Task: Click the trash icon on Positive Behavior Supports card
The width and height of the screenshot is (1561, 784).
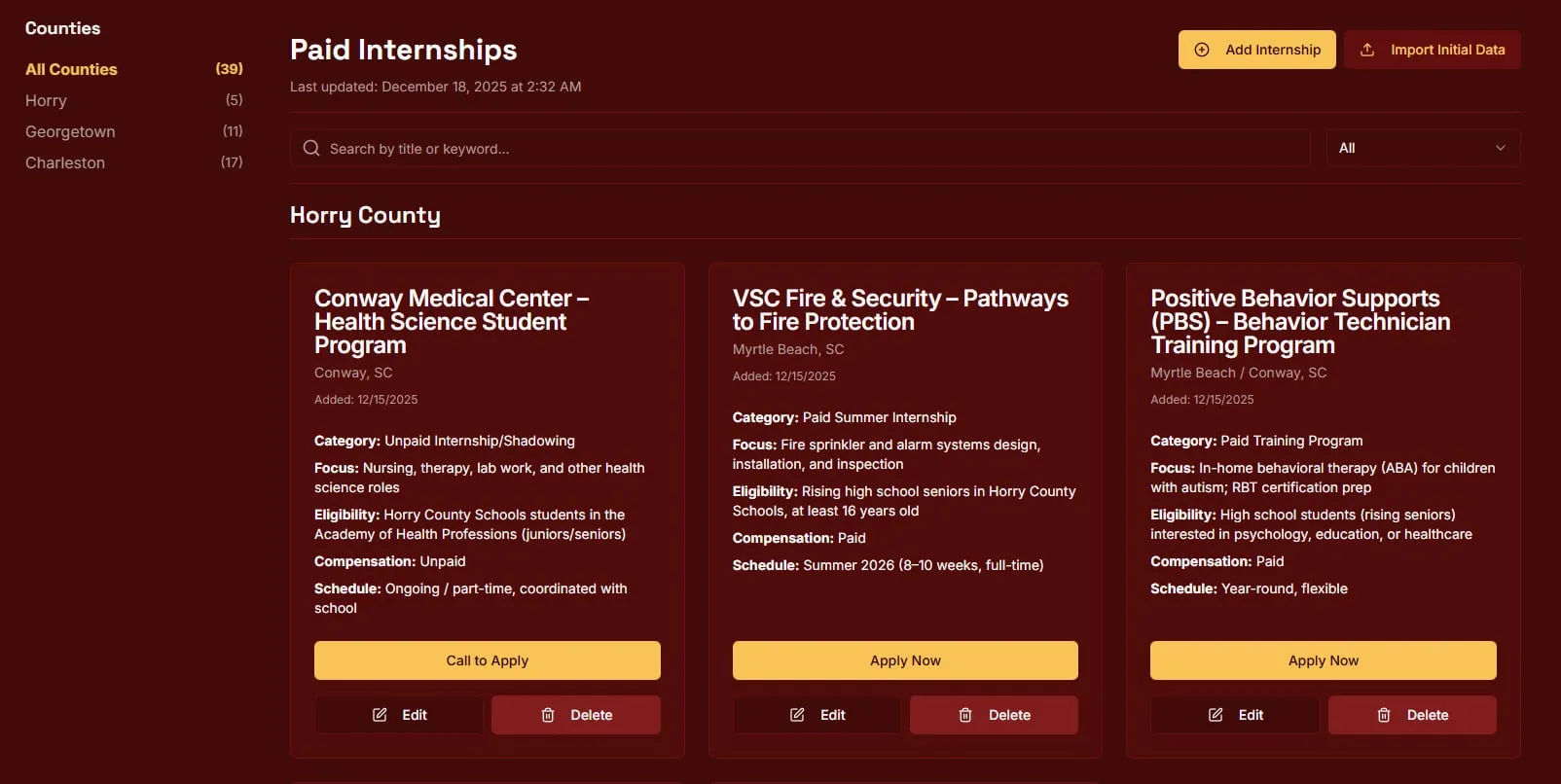Action: tap(1384, 715)
